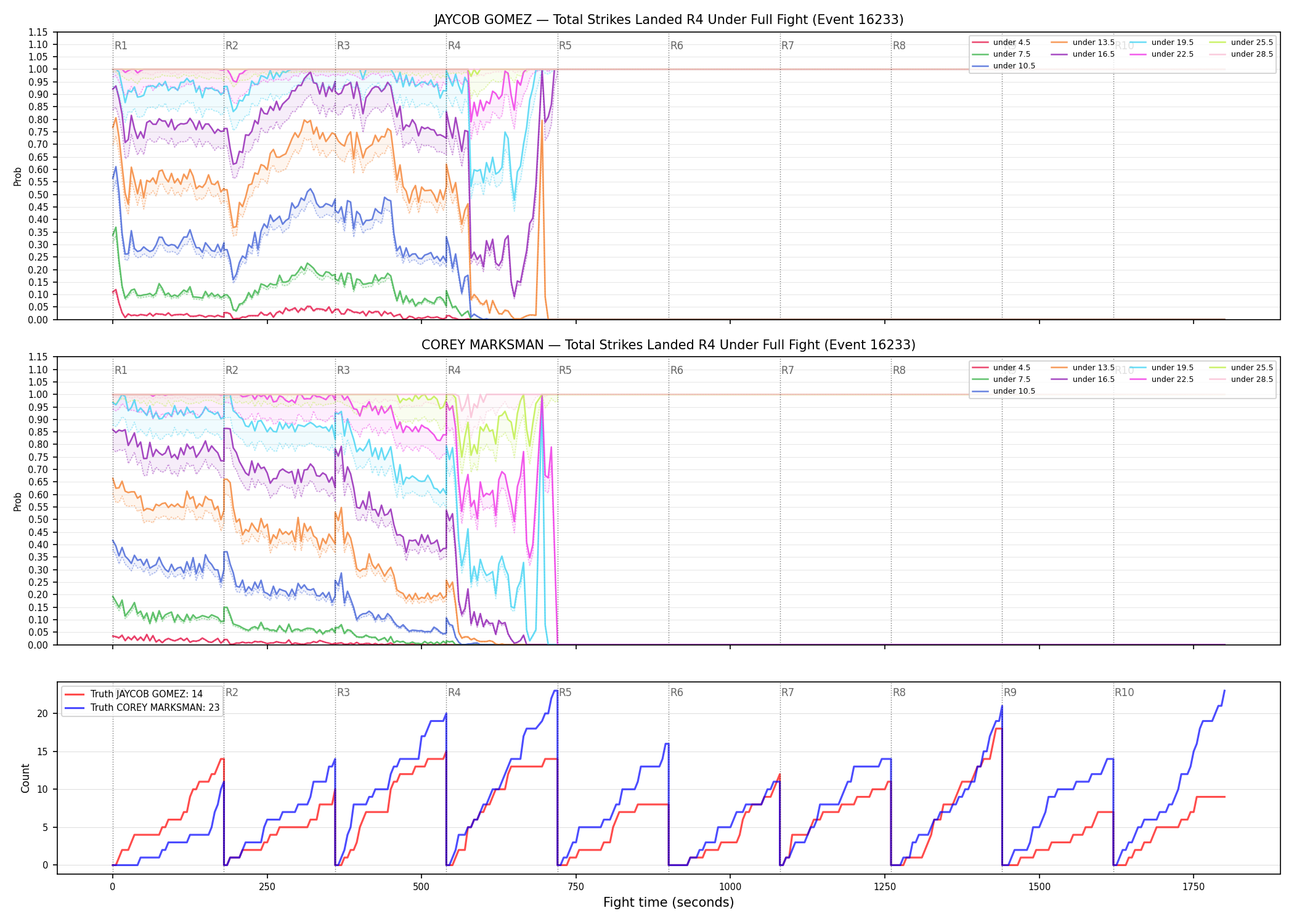Click round marker R7 in the Marksman chart
This screenshot has height=924, width=1294.
pos(787,370)
